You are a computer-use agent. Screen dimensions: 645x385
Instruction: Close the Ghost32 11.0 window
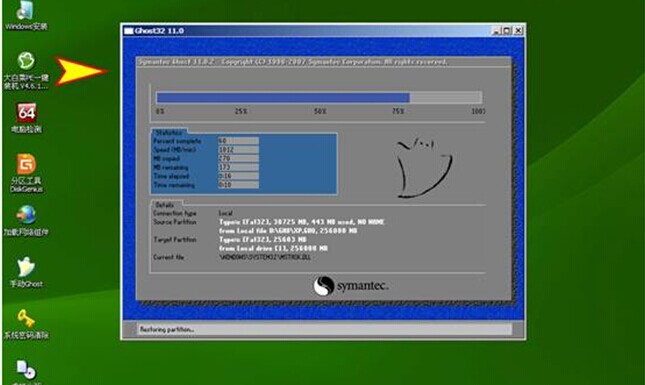pyautogui.click(x=518, y=30)
